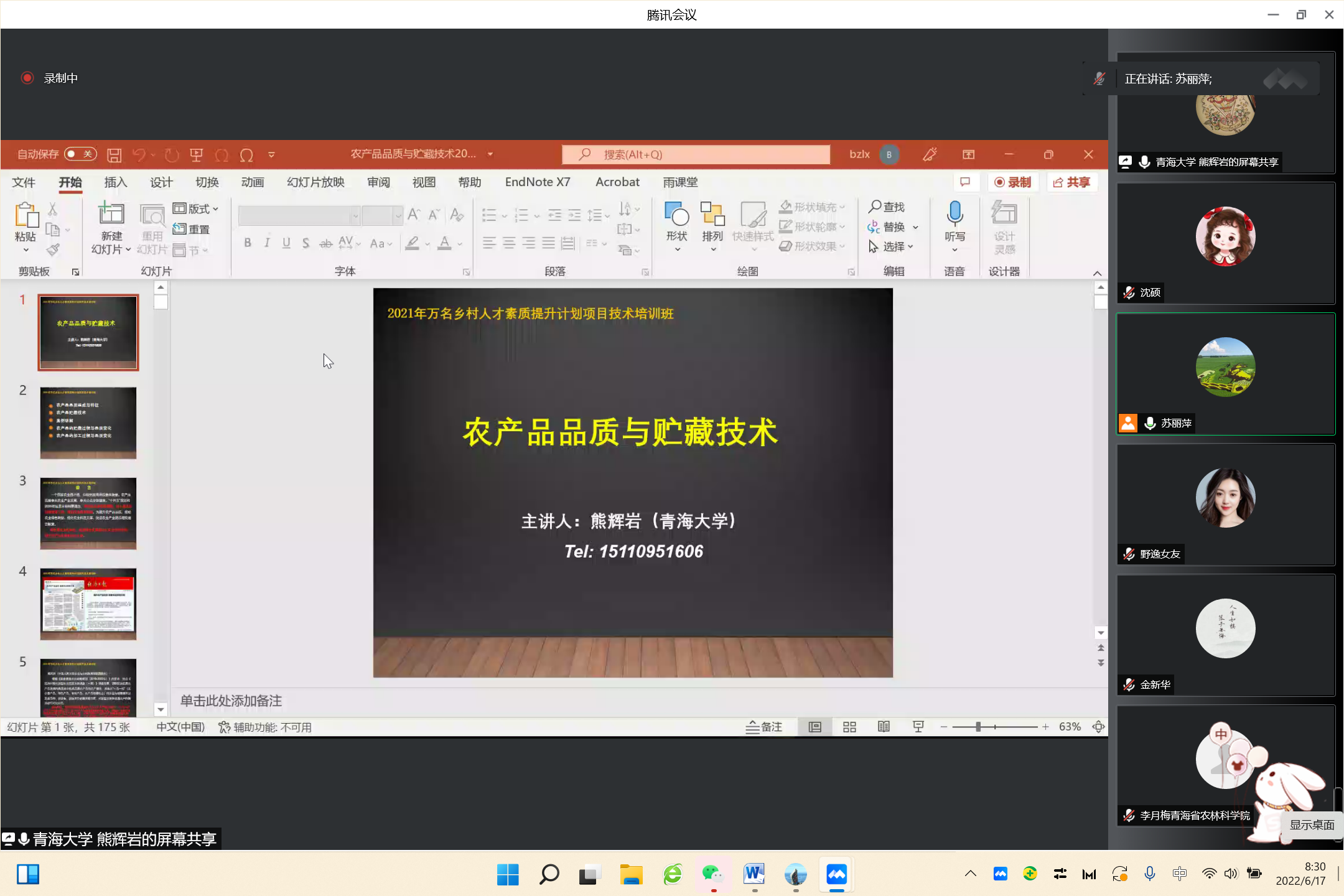Click the Slide Show icon in status bar
This screenshot has width=1344, height=896.
click(918, 727)
